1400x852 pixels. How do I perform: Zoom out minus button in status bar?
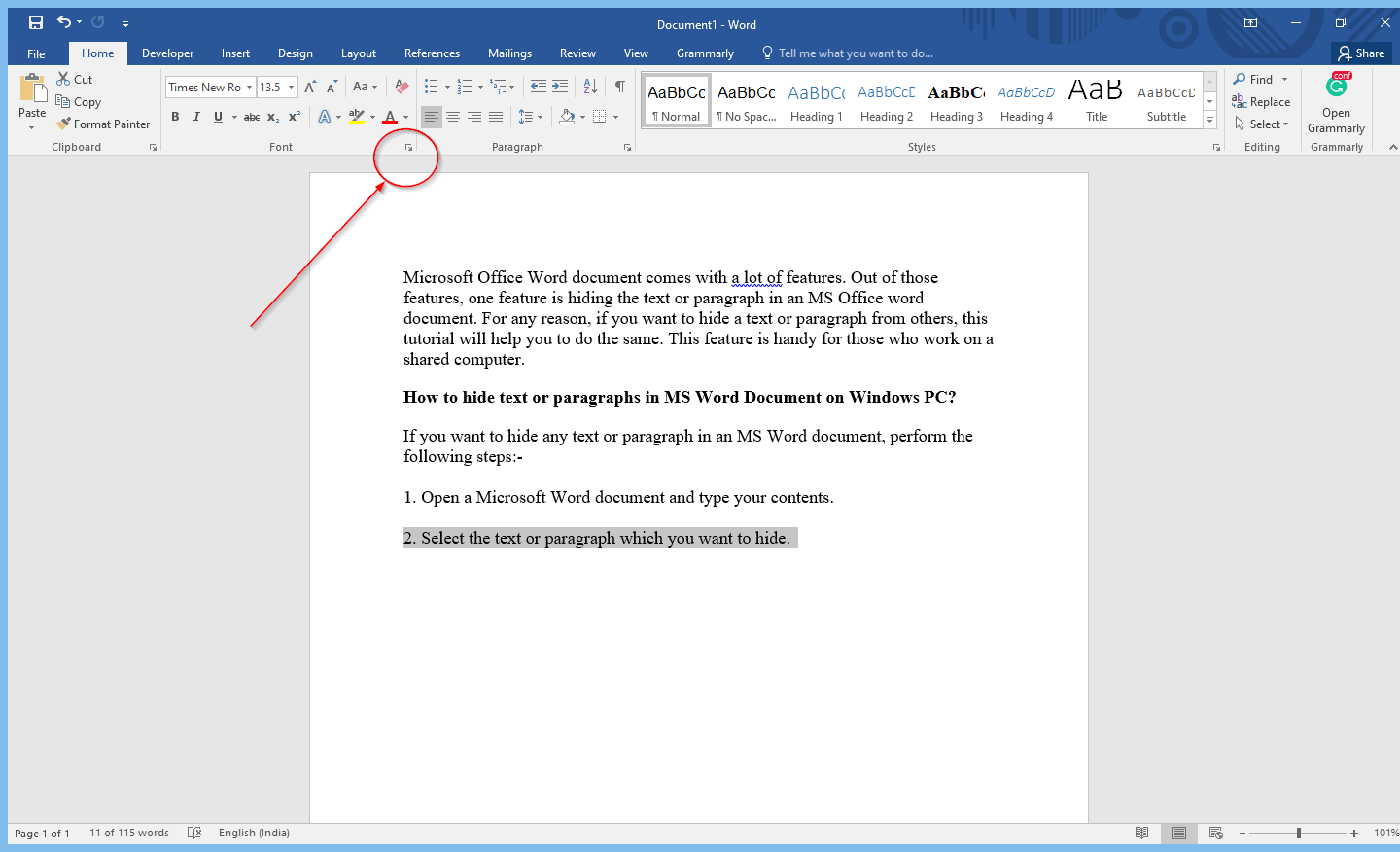(1242, 834)
